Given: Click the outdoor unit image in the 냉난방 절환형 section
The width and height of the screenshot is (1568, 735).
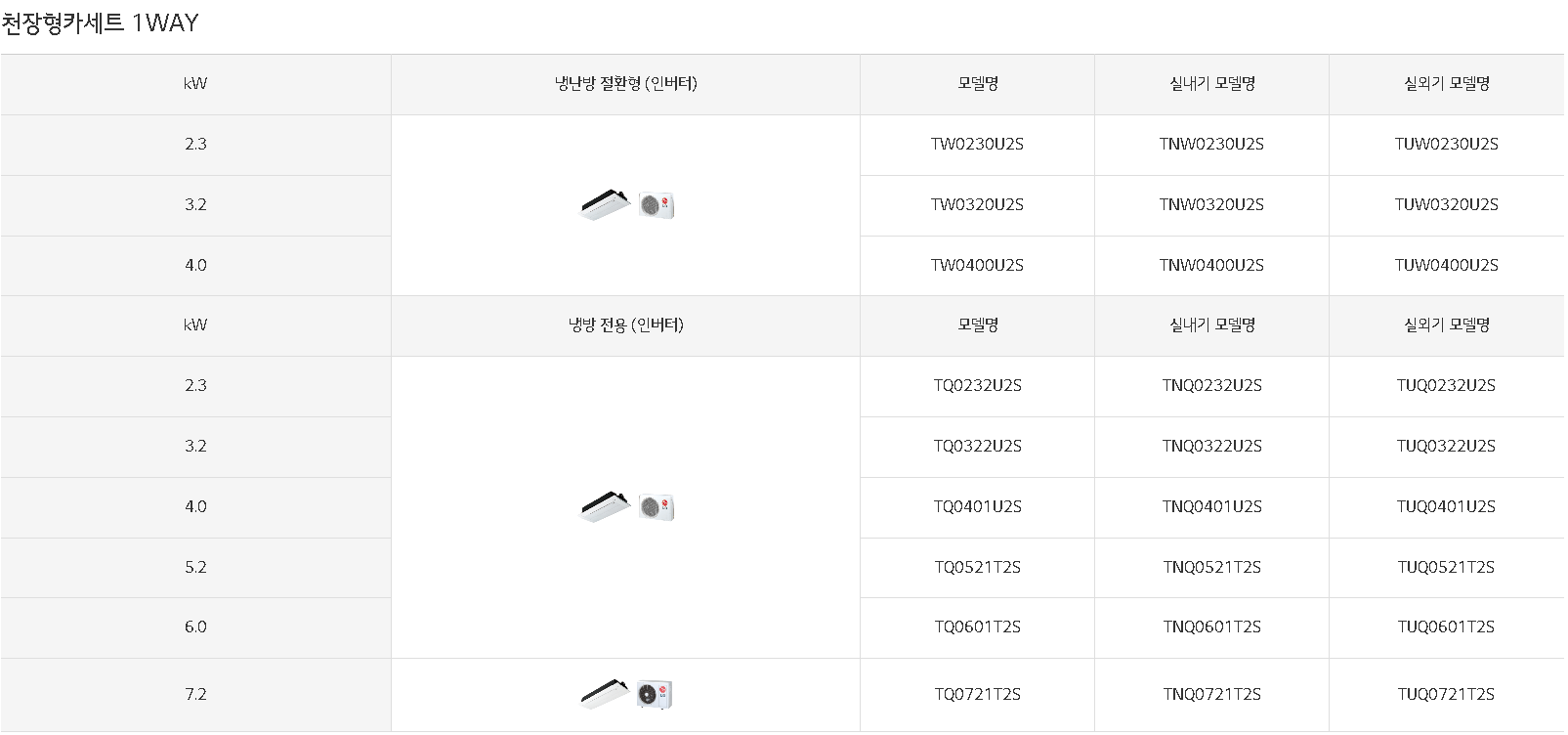Looking at the screenshot, I should (657, 205).
